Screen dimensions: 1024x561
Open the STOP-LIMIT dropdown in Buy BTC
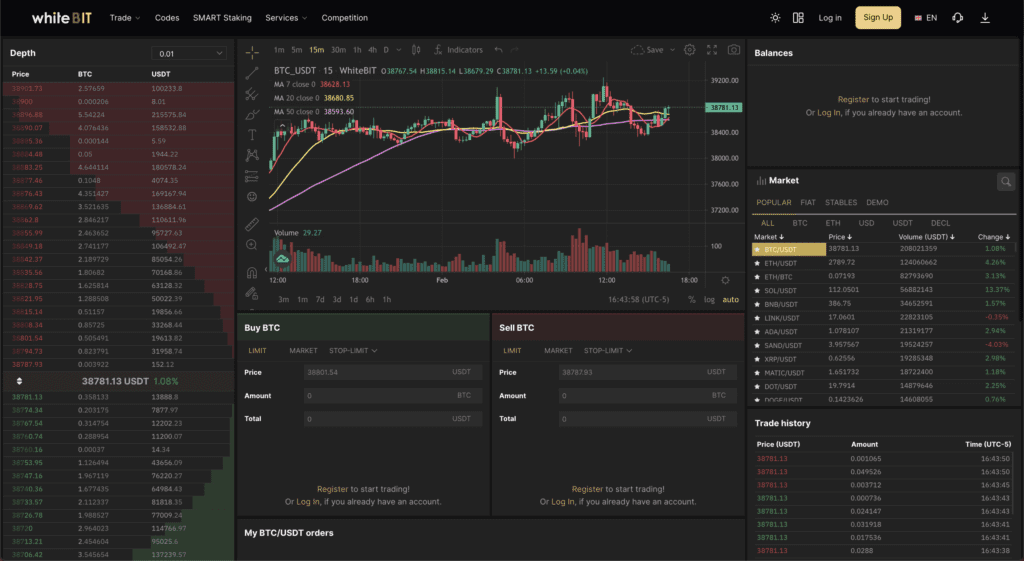coord(353,351)
